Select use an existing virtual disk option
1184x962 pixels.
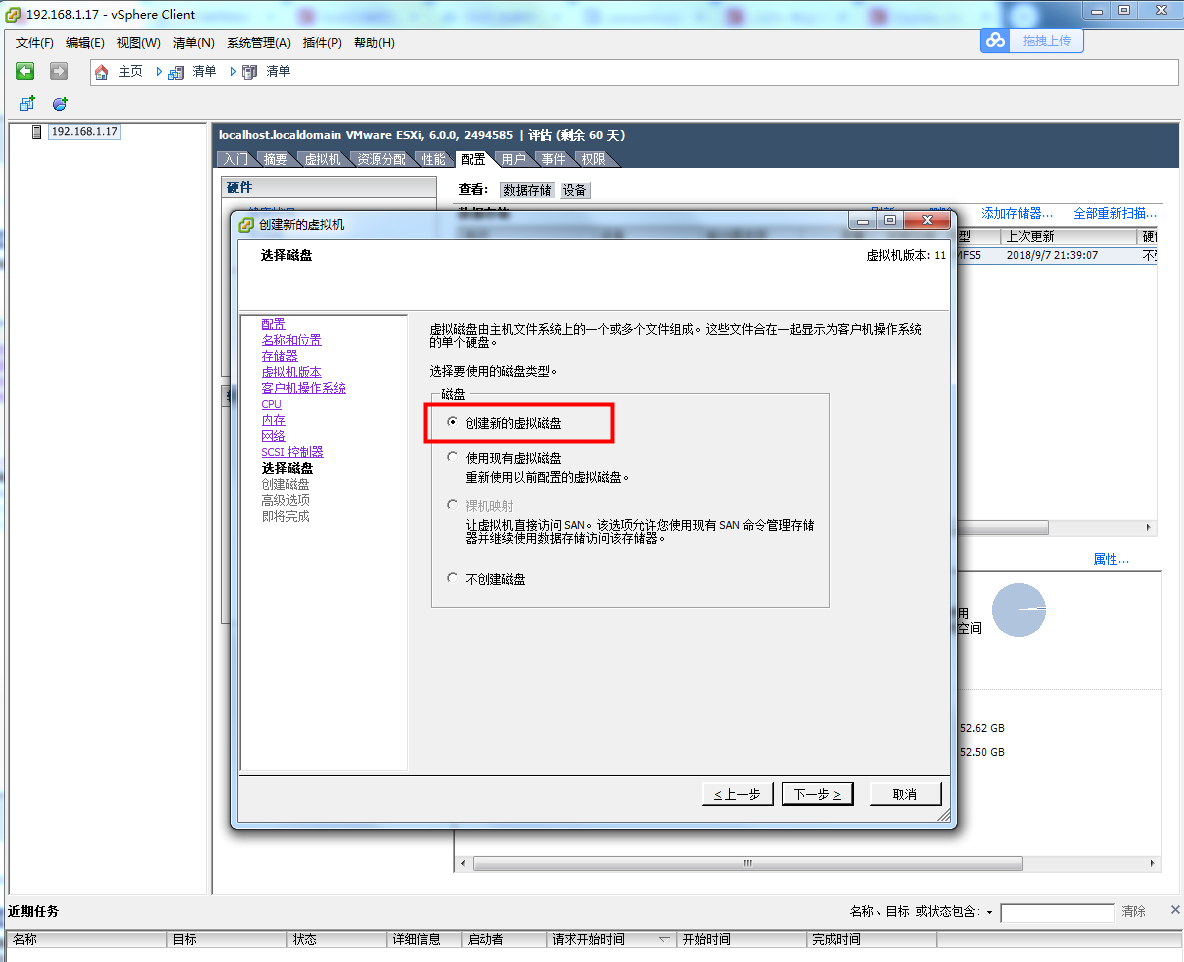tap(452, 456)
